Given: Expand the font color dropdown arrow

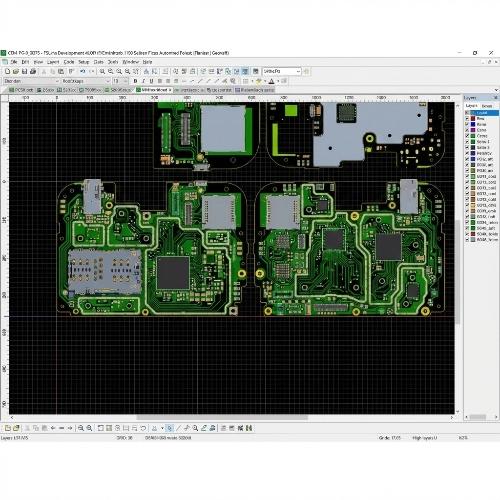Looking at the screenshot, I should [x=278, y=81].
